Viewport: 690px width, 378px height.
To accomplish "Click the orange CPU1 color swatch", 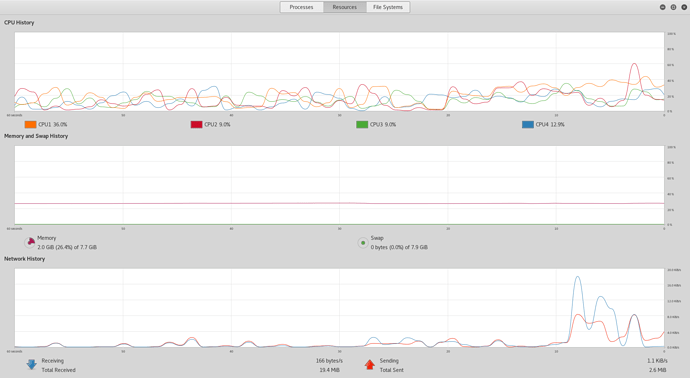I will pyautogui.click(x=30, y=125).
